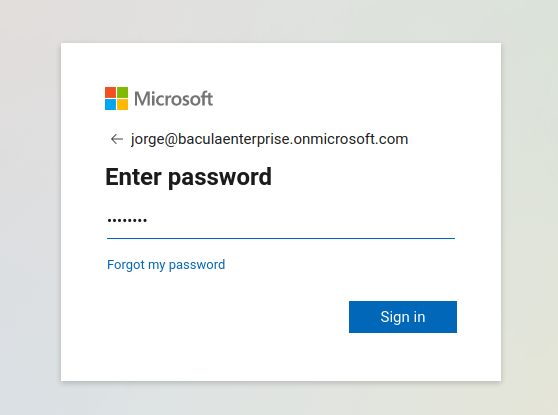This screenshot has height=415, width=558.
Task: Click the back arrow beside the email
Action: pos(117,139)
